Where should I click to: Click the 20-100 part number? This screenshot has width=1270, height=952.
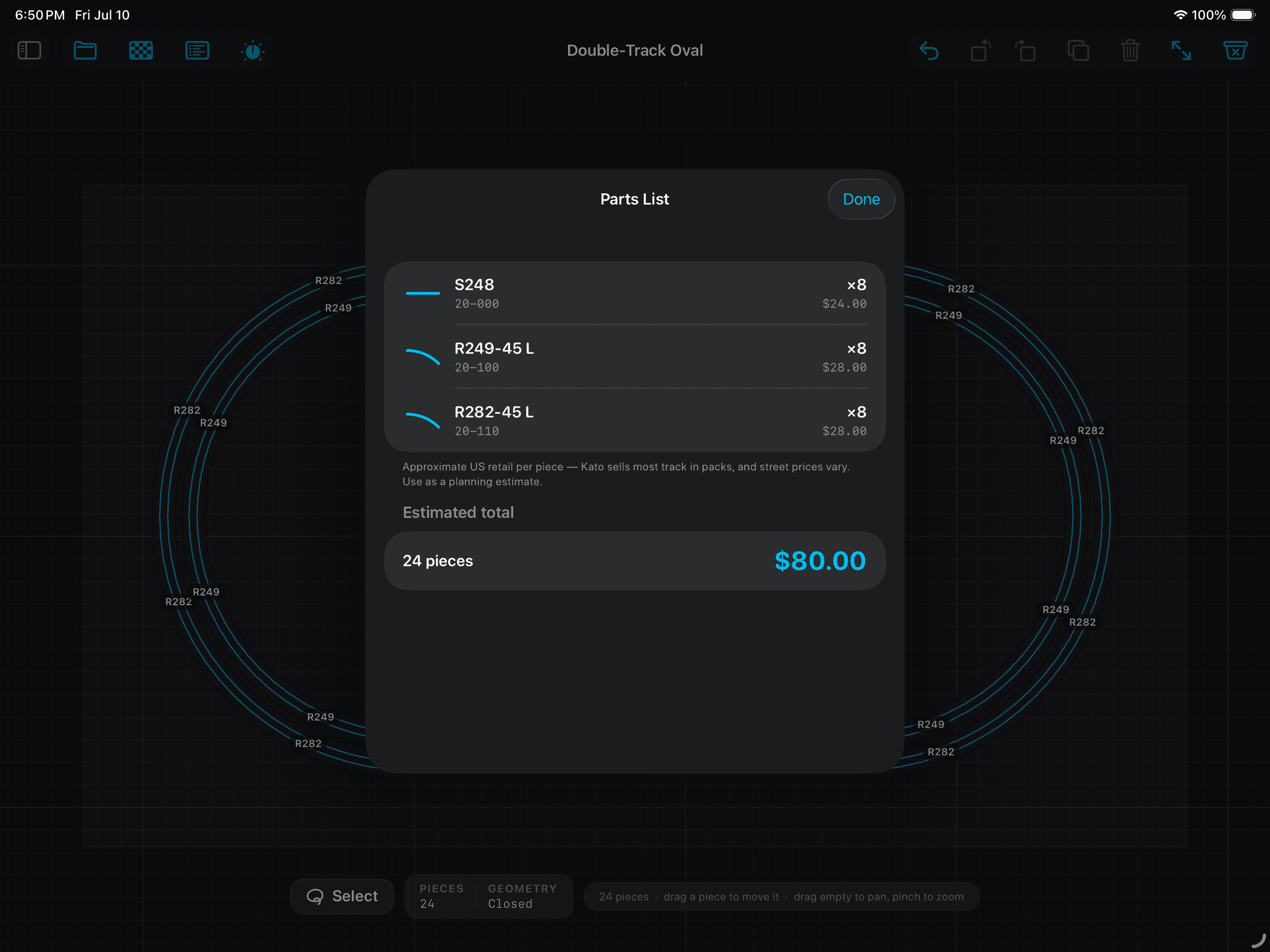[x=476, y=368]
